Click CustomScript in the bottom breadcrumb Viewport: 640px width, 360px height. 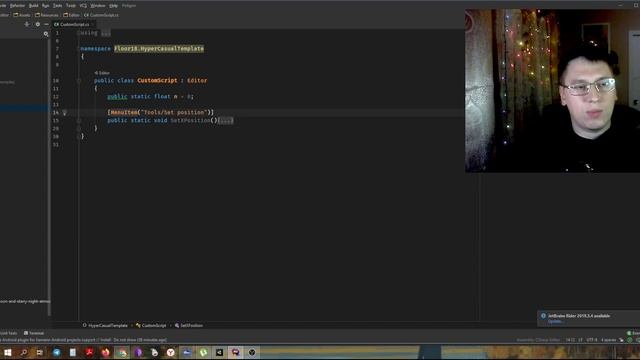click(x=151, y=326)
